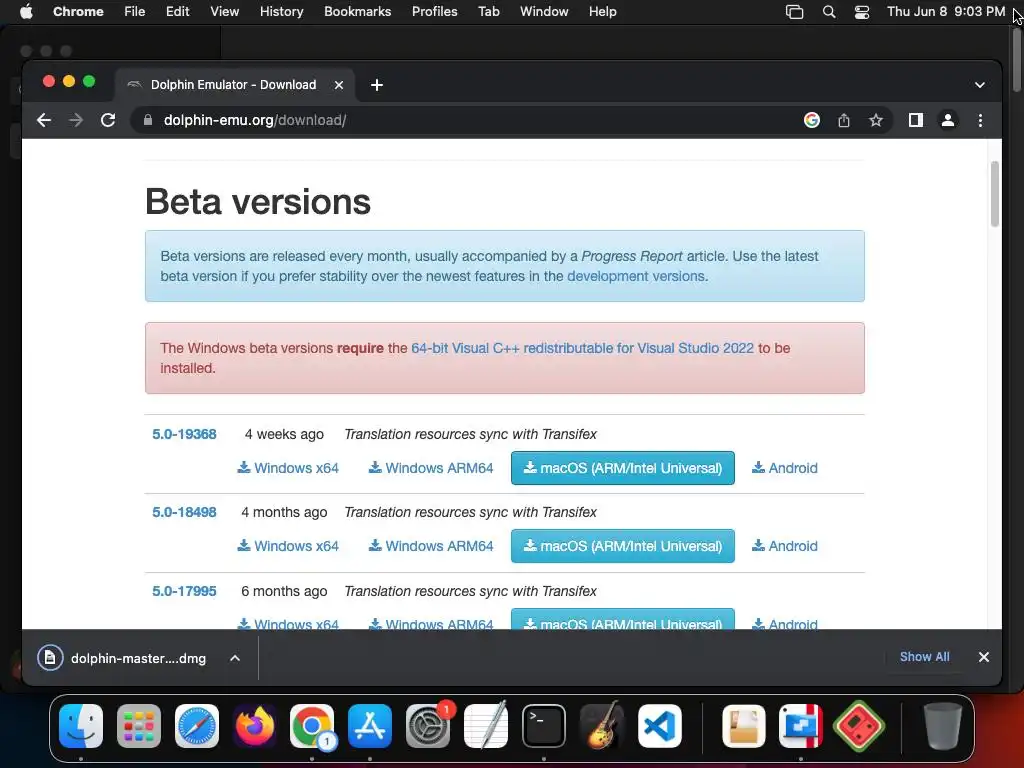Download Windows x64 build of 5.0-18498
The height and width of the screenshot is (768, 1024).
pos(288,546)
